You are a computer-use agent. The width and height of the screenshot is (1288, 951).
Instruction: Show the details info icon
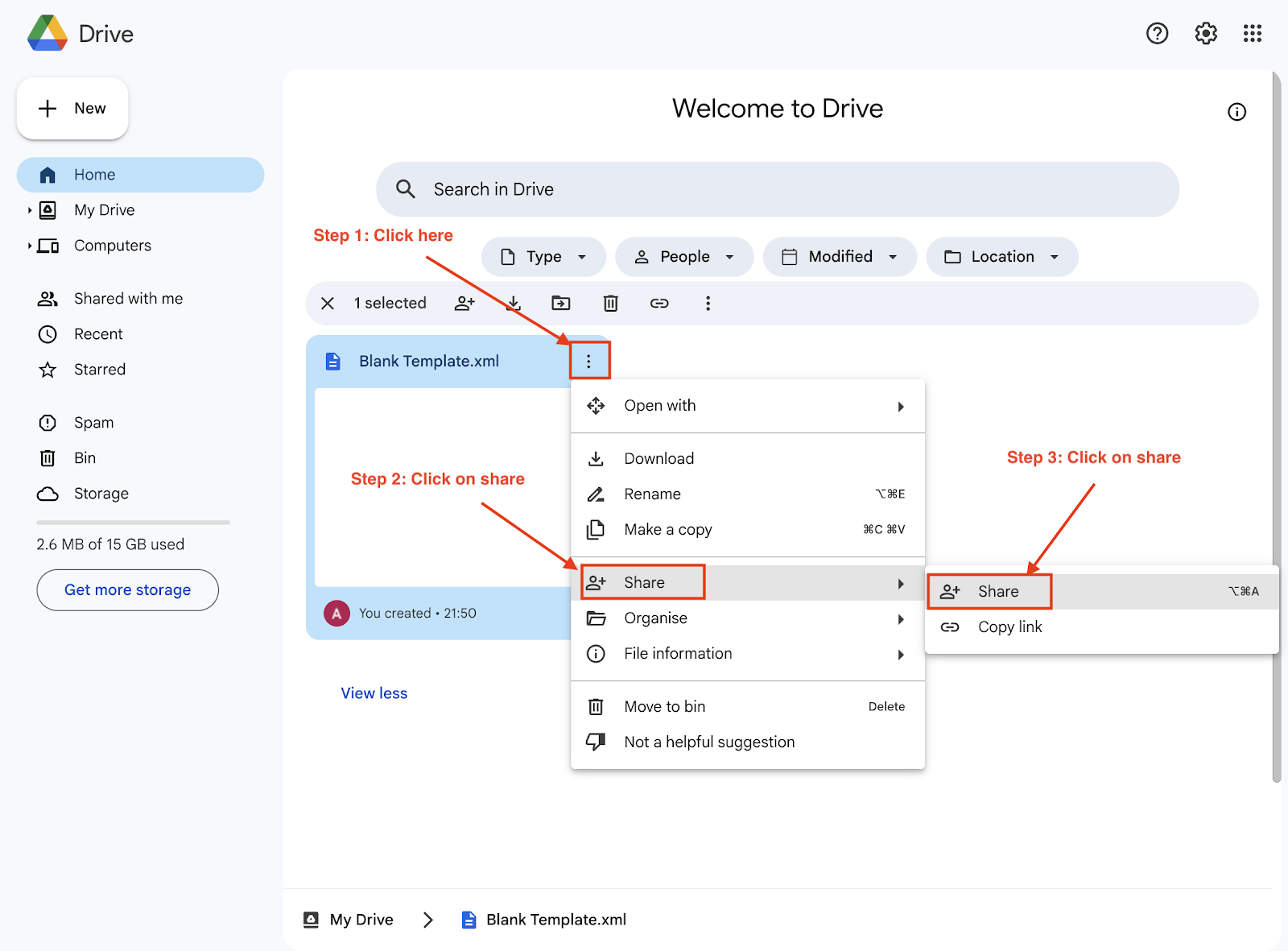(x=1236, y=112)
